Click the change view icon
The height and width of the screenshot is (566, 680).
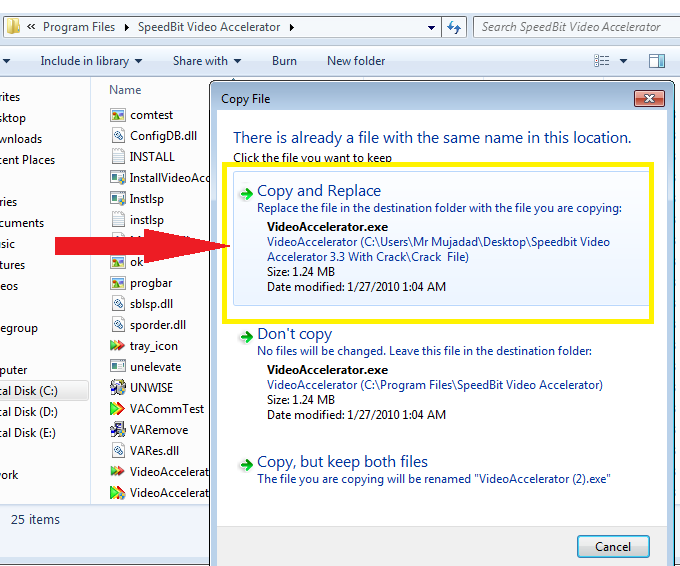tap(602, 61)
